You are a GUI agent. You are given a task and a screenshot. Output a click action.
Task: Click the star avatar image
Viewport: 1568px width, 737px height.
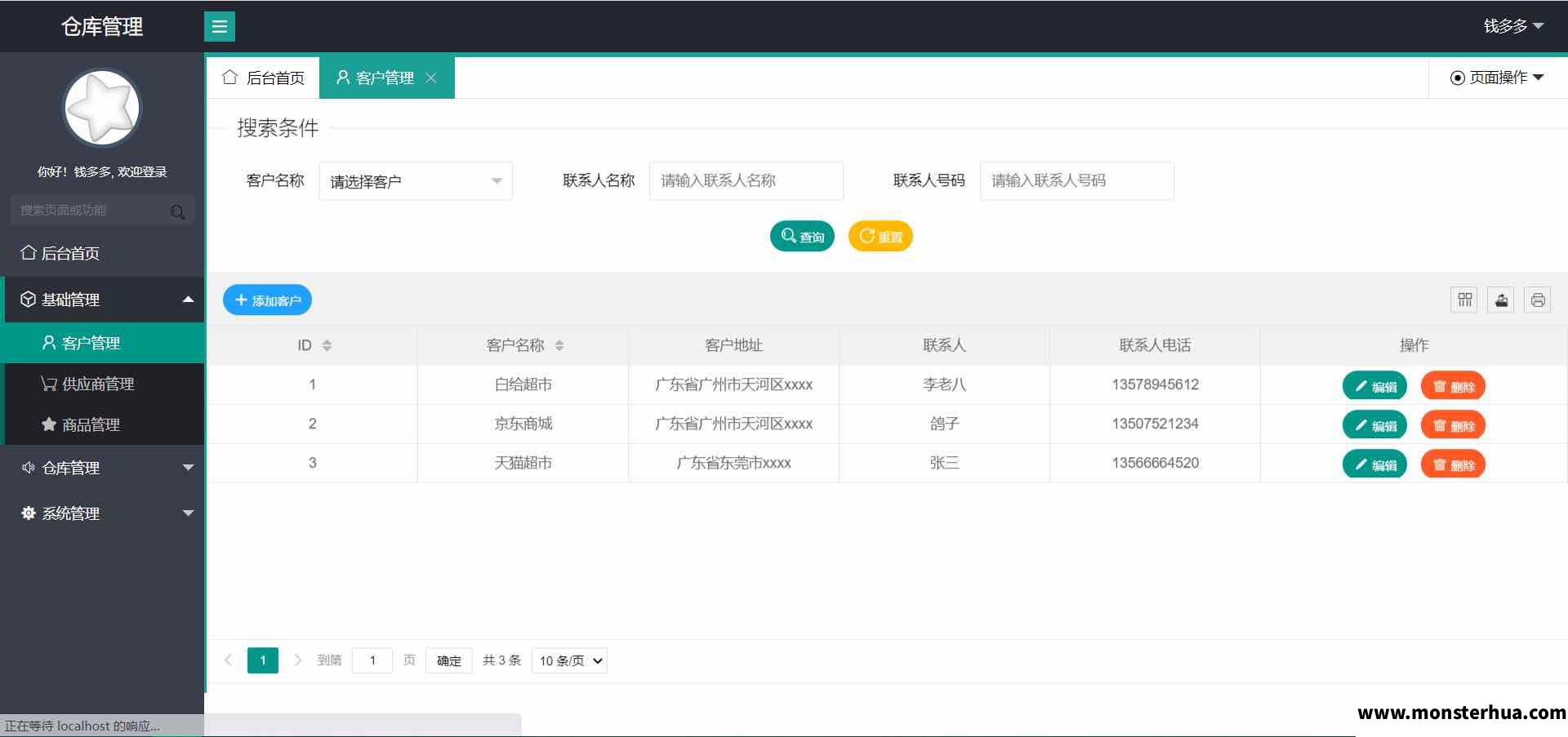102,108
